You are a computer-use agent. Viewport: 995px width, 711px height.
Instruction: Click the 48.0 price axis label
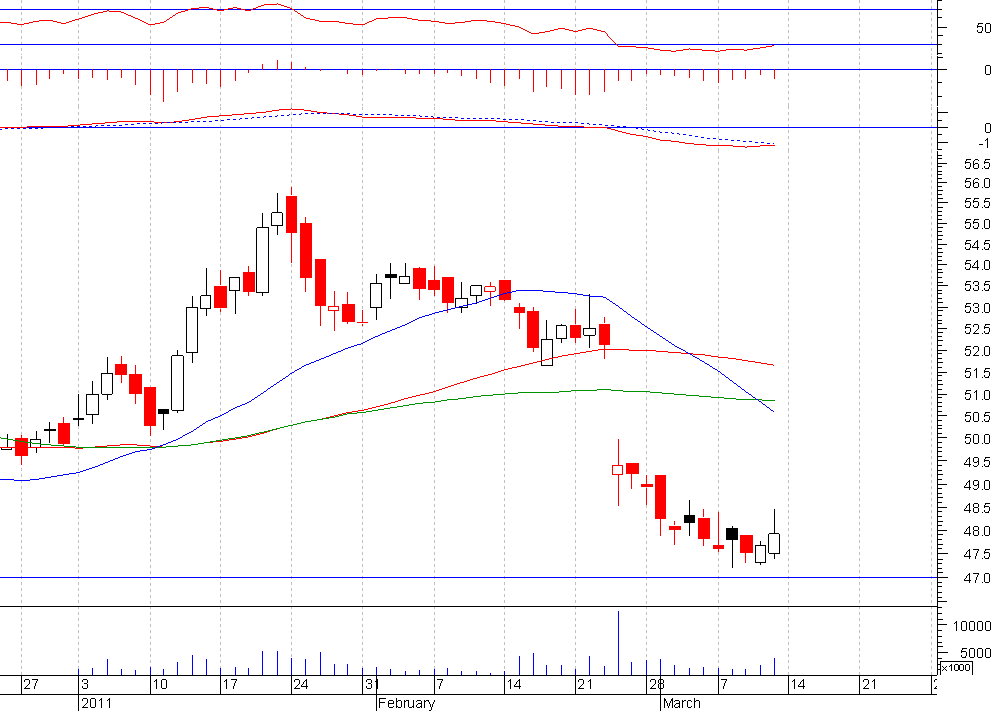977,531
